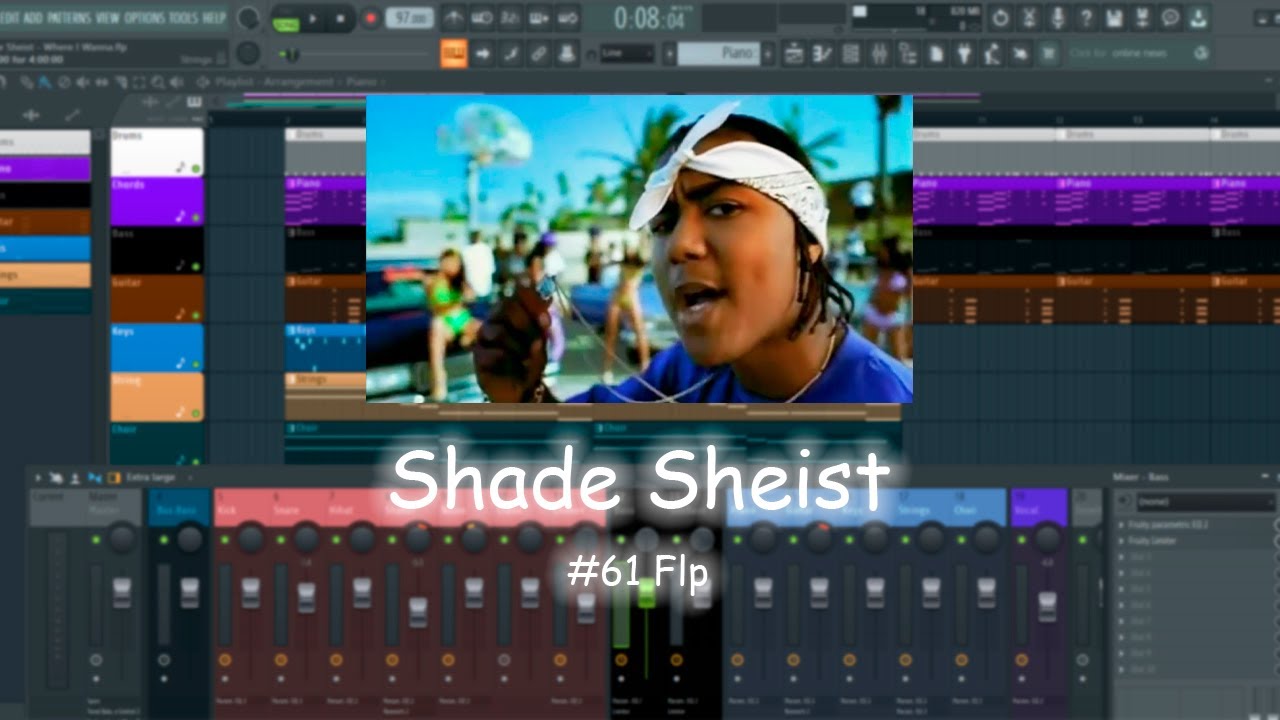Viewport: 1280px width, 720px height.
Task: Click the microphone one-click recording icon
Action: click(1057, 18)
